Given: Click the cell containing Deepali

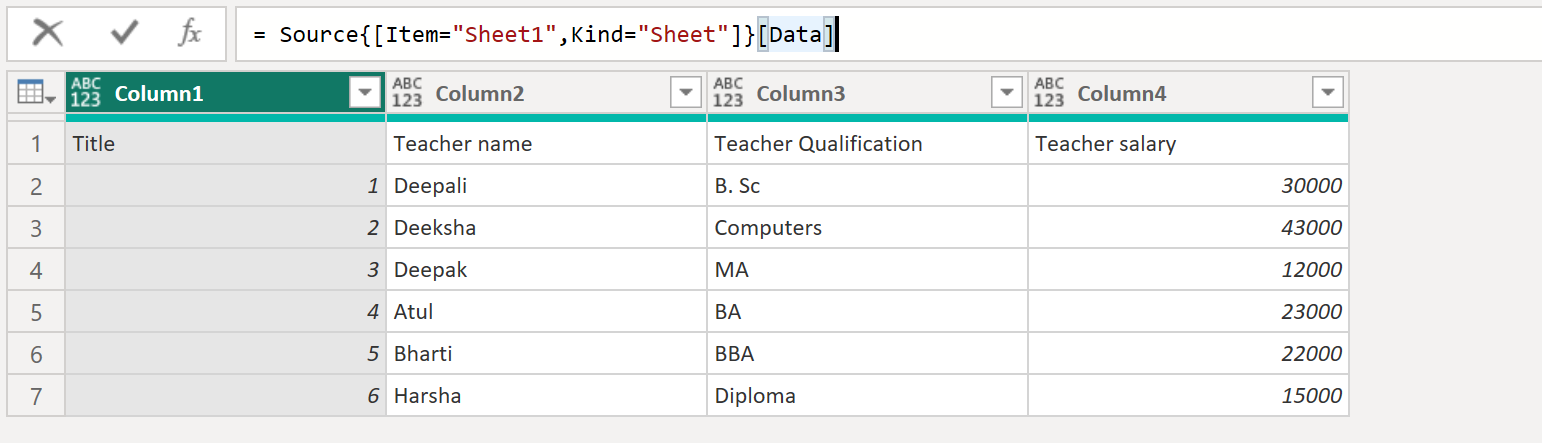Looking at the screenshot, I should (545, 186).
